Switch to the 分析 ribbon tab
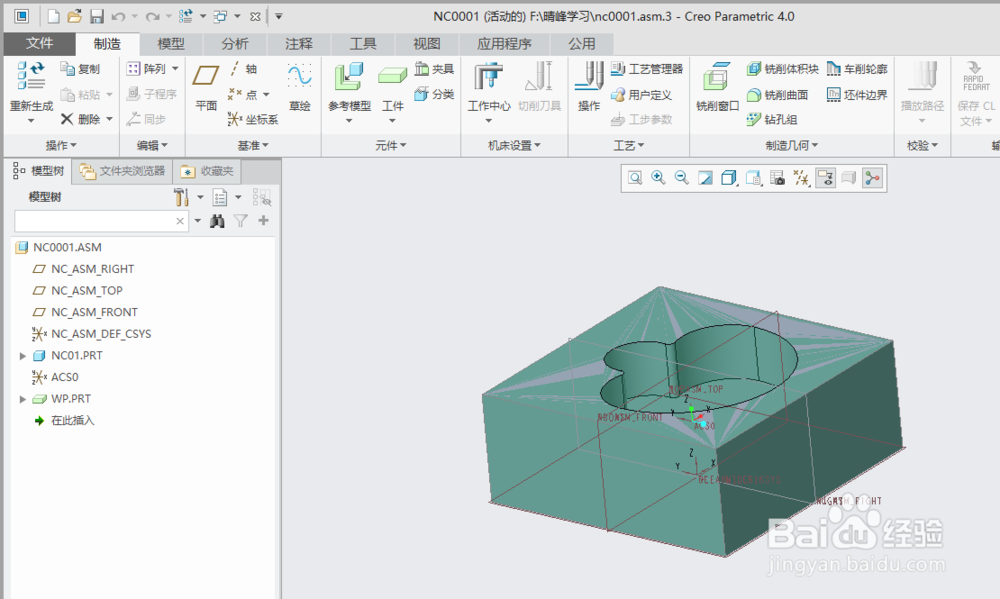Image resolution: width=1000 pixels, height=599 pixels. (x=235, y=43)
